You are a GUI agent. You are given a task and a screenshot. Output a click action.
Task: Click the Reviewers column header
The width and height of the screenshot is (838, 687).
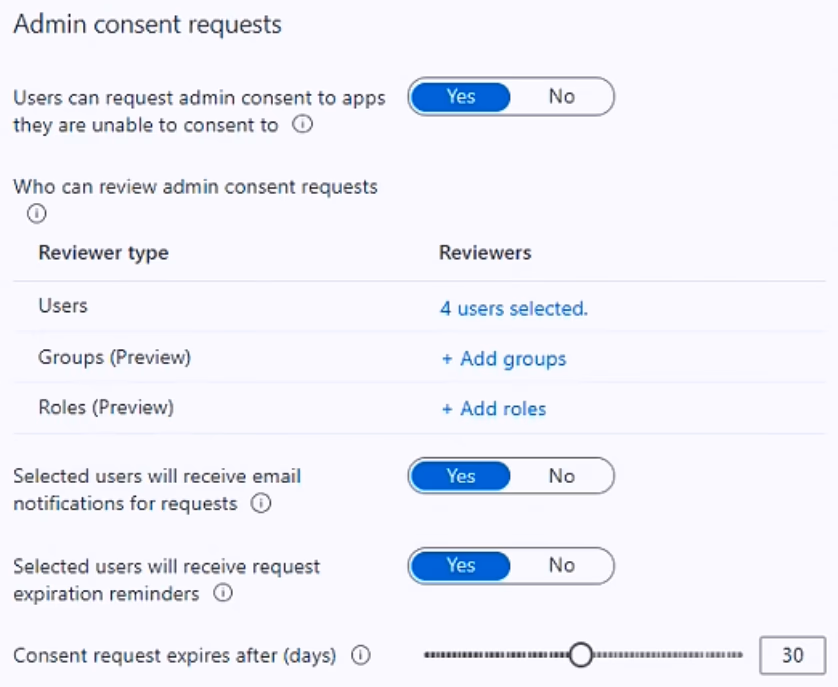485,253
